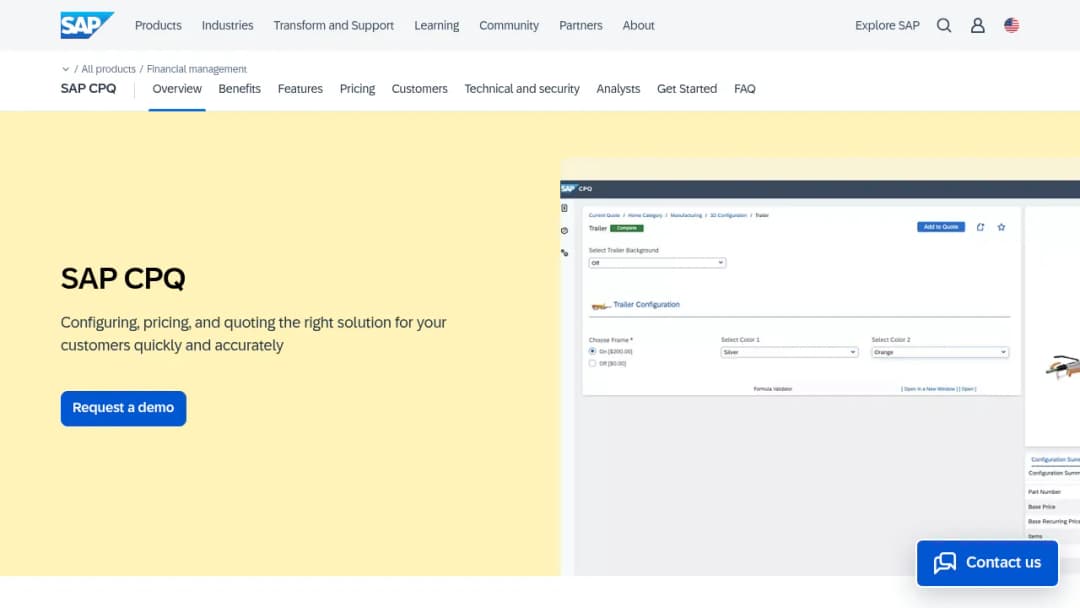Open the Select Color 1 dropdown
1080x608 pixels.
click(789, 352)
